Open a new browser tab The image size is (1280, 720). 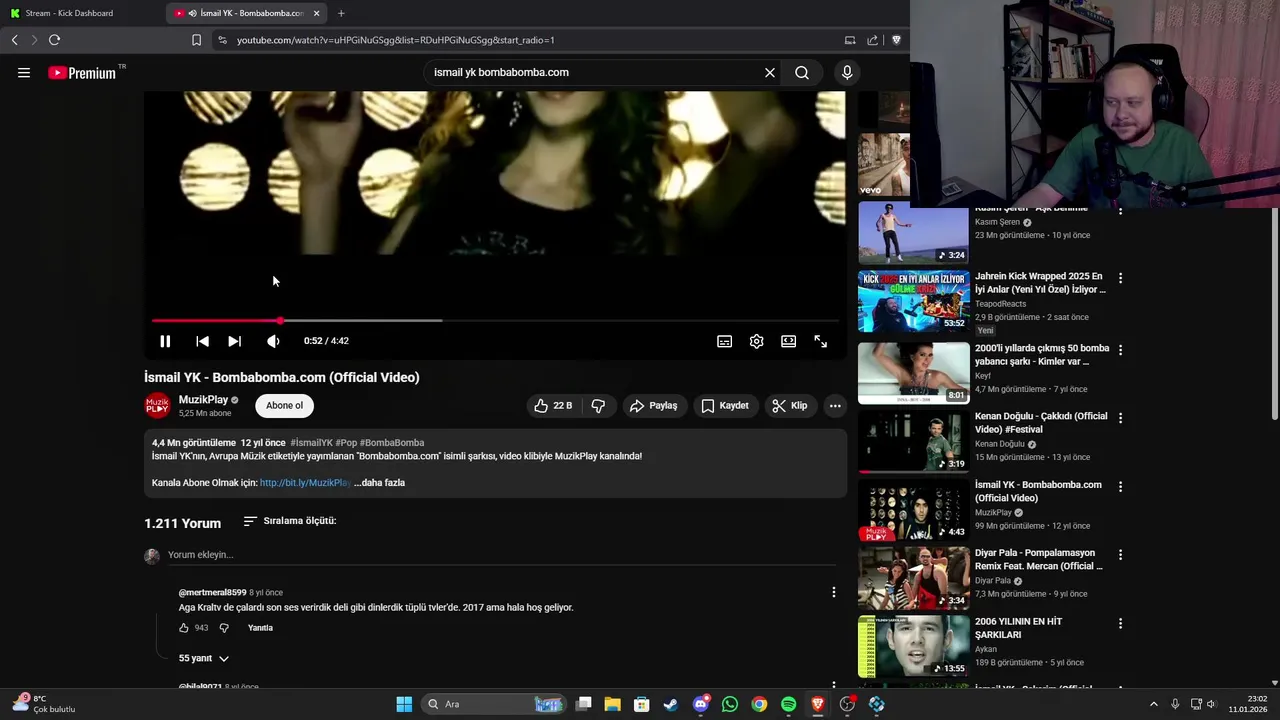click(x=341, y=13)
